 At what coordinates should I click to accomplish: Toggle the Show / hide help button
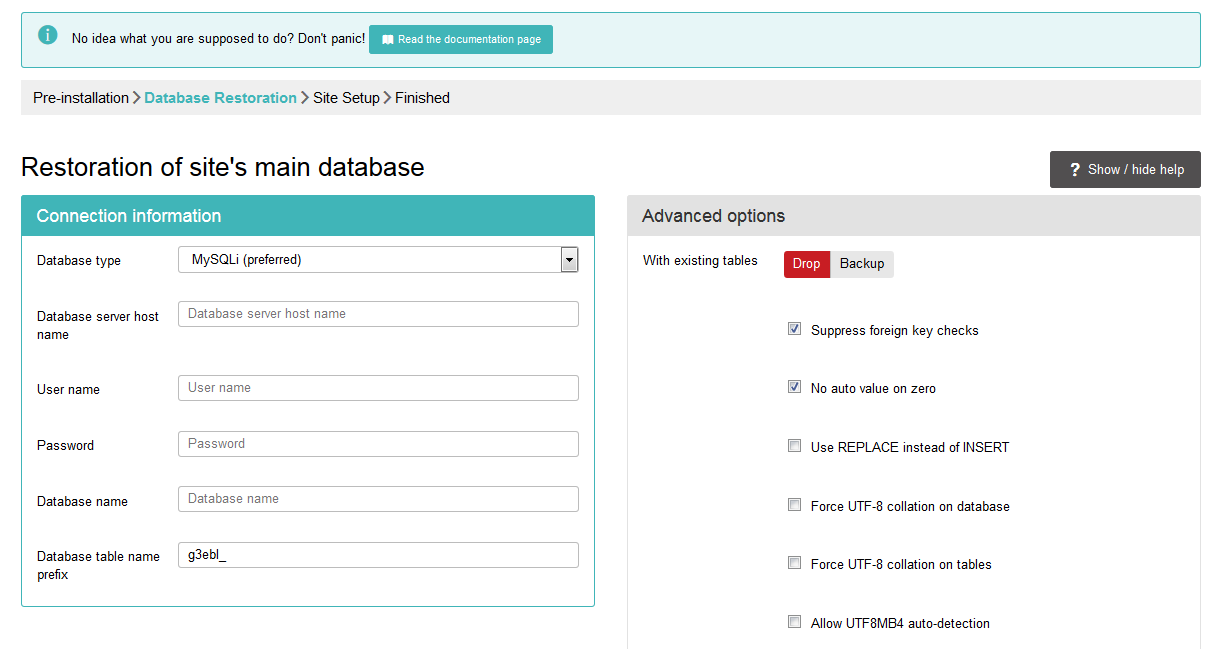[x=1125, y=170]
